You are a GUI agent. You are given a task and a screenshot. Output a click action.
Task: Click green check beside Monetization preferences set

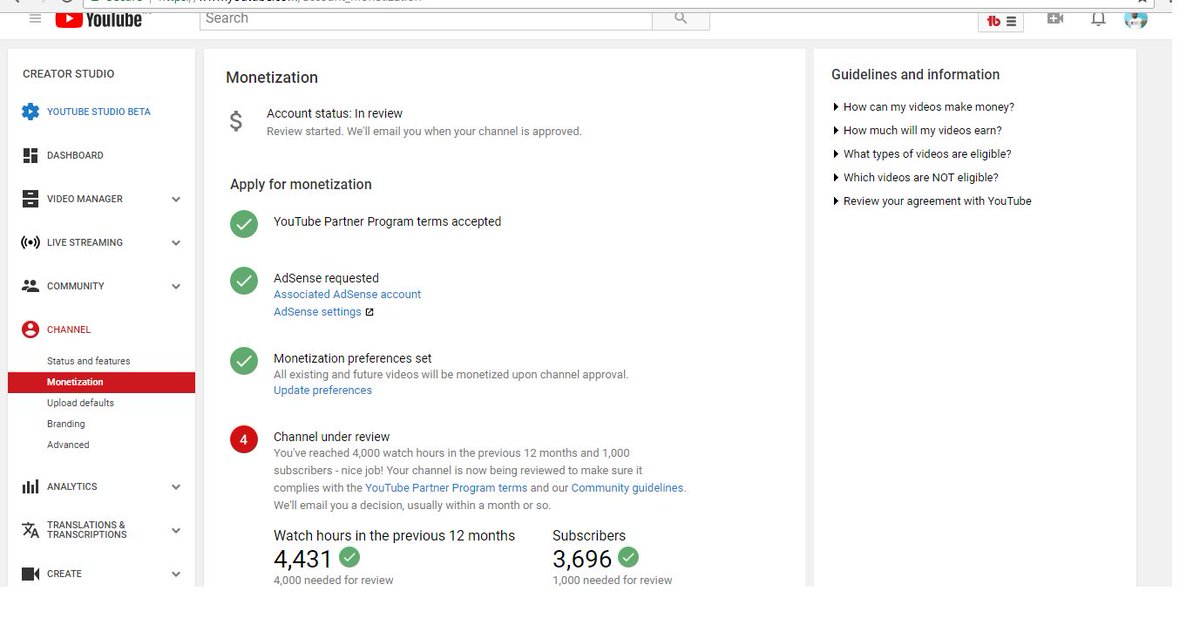pos(244,360)
